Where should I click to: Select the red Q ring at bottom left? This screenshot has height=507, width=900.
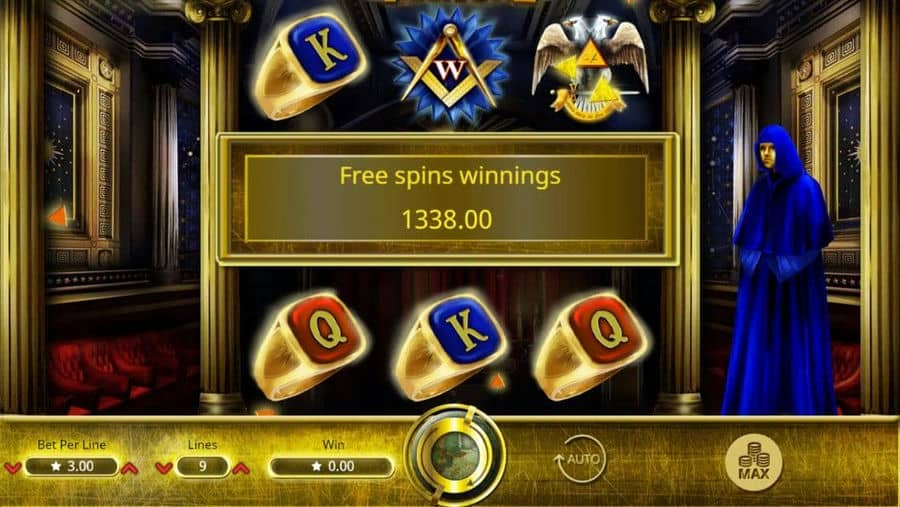tap(310, 346)
